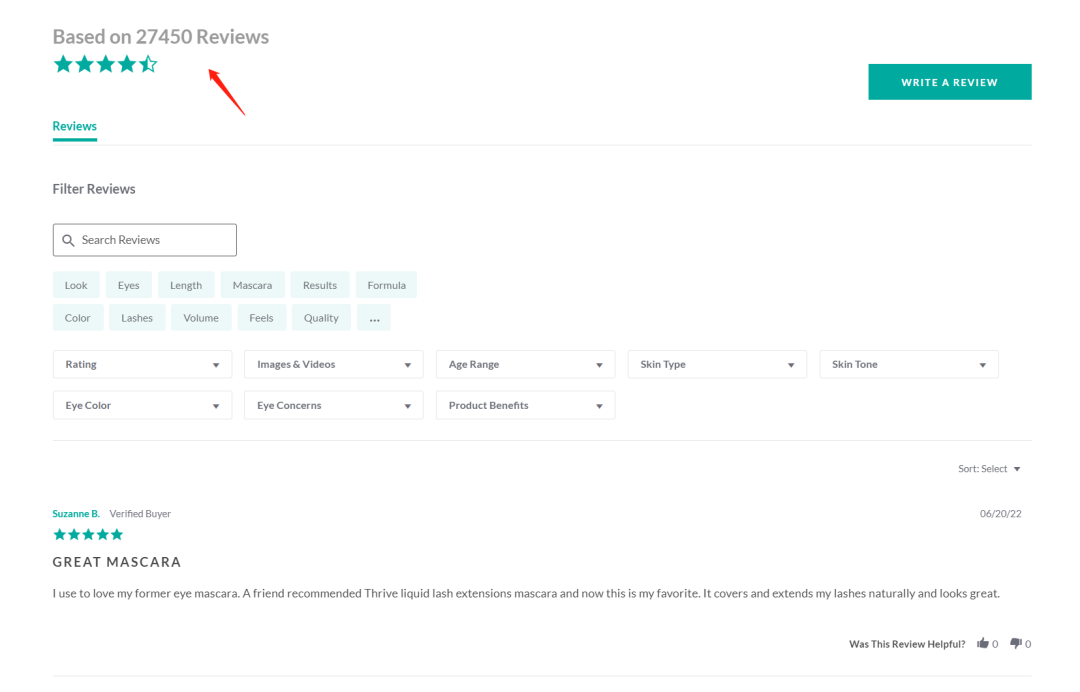
Task: Filter reviews by Mascara tag
Action: pos(252,285)
